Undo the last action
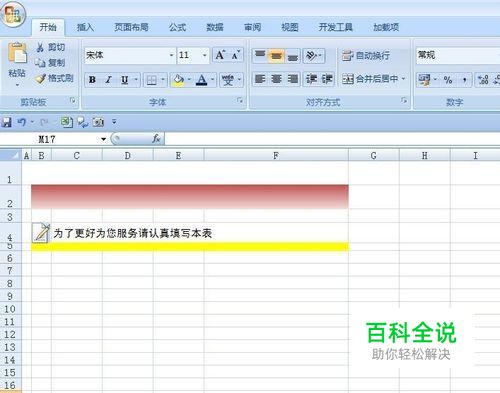This screenshot has height=393, width=500. (22, 122)
